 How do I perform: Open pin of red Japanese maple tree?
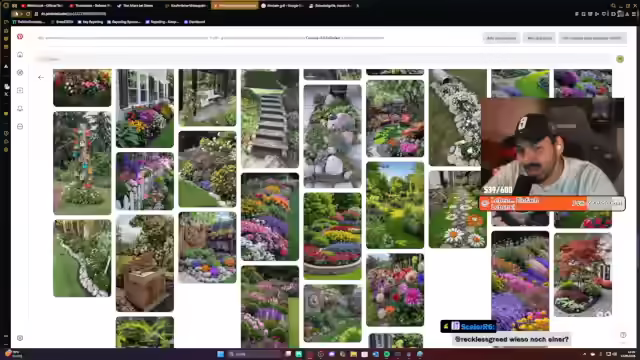coord(583,275)
